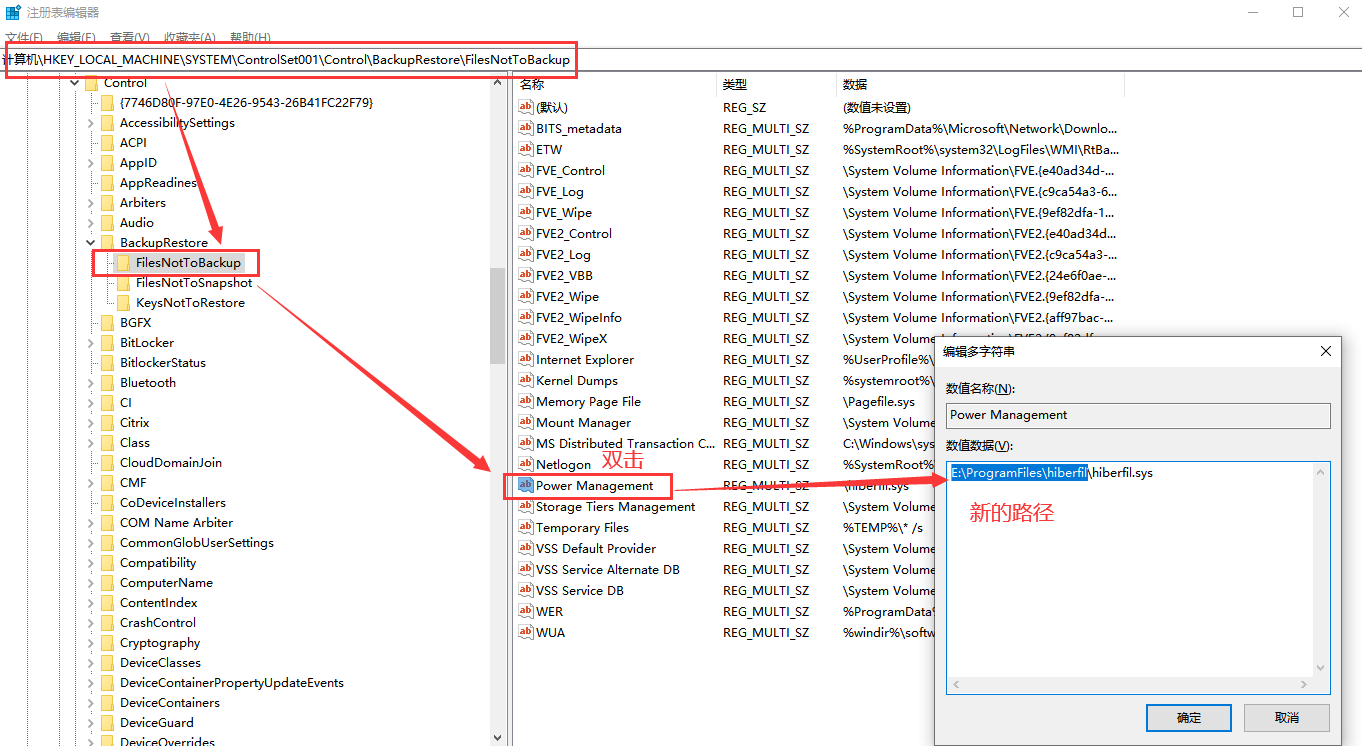Click the CoDeviceInstallers folder icon
Viewport: 1362px width, 746px height.
[x=107, y=503]
